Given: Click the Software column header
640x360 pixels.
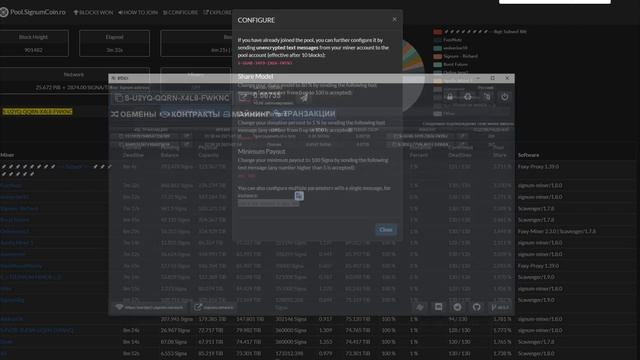Looking at the screenshot, I should tap(528, 155).
